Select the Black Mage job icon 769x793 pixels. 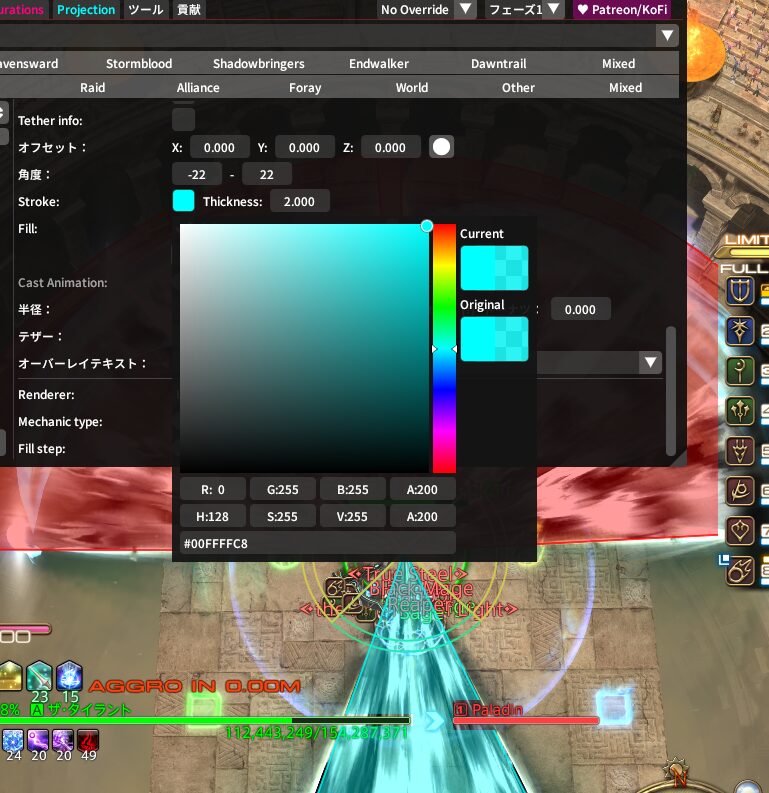pos(740,570)
